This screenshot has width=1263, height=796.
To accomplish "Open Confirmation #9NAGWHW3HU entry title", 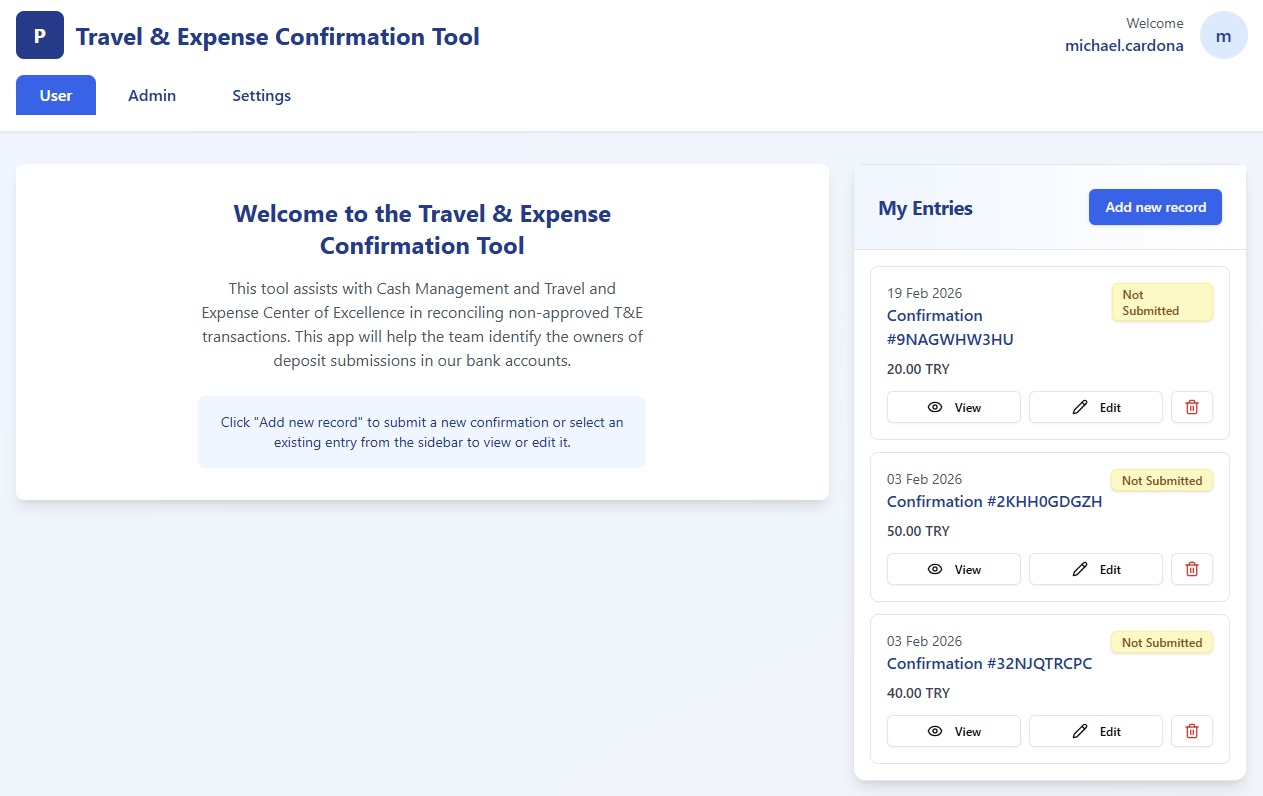I will [x=950, y=327].
